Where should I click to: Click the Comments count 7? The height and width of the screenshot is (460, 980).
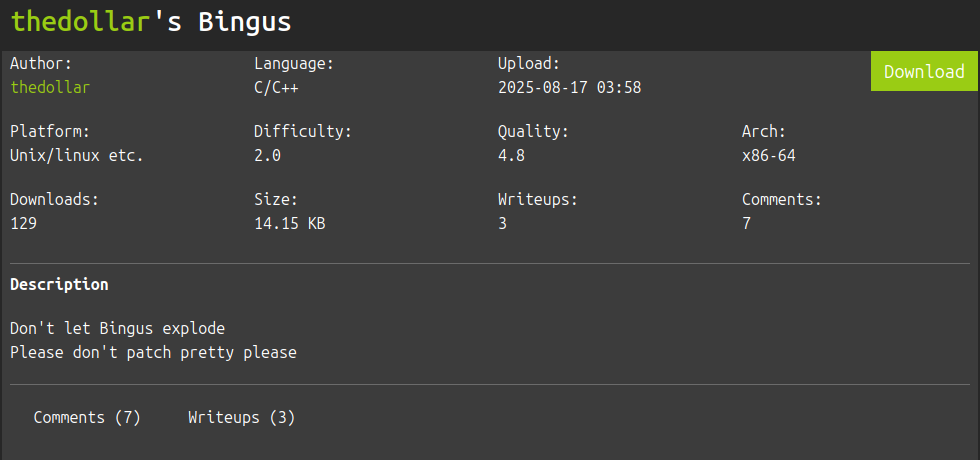tap(746, 223)
